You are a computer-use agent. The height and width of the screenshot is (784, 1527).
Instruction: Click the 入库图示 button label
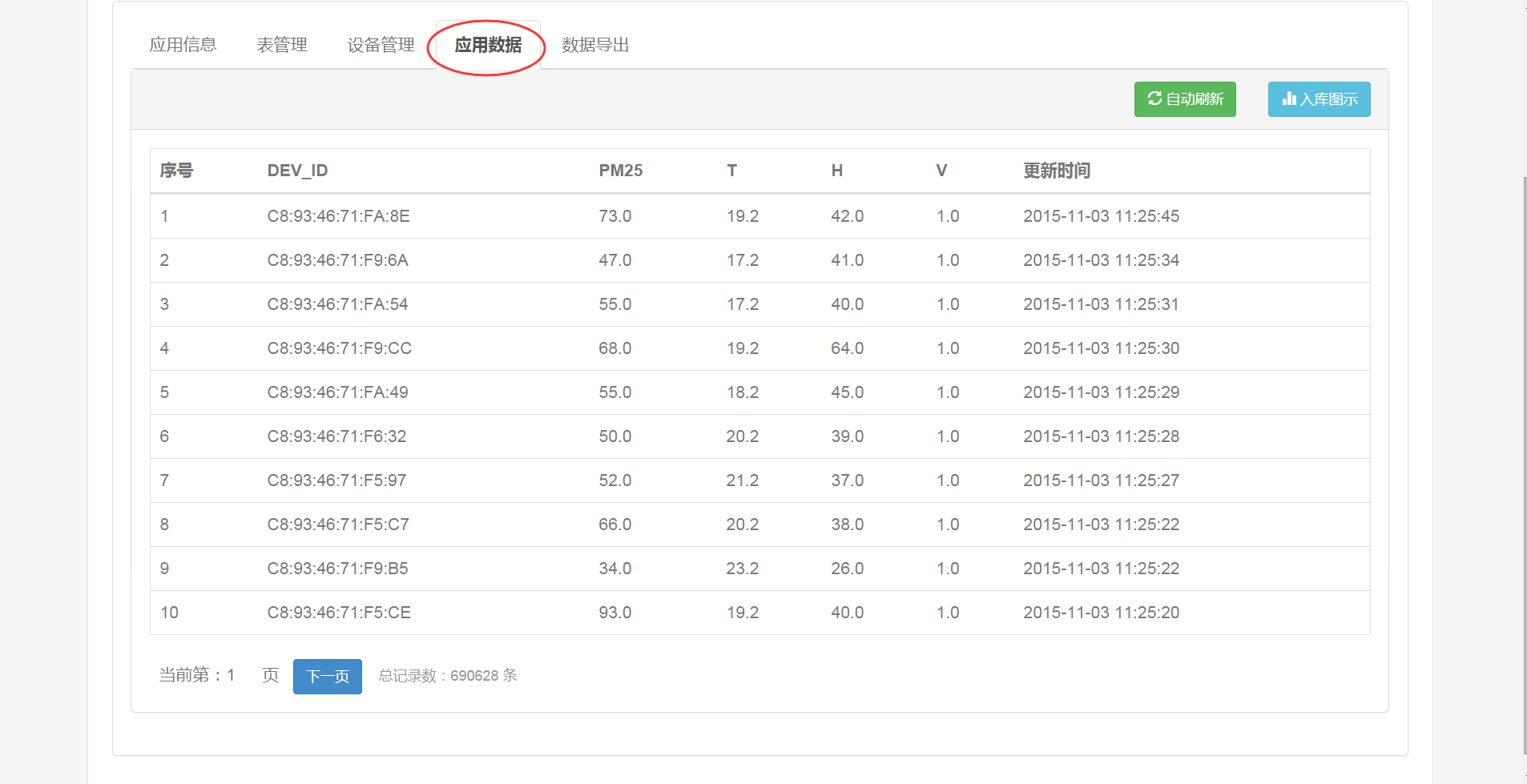click(x=1328, y=99)
